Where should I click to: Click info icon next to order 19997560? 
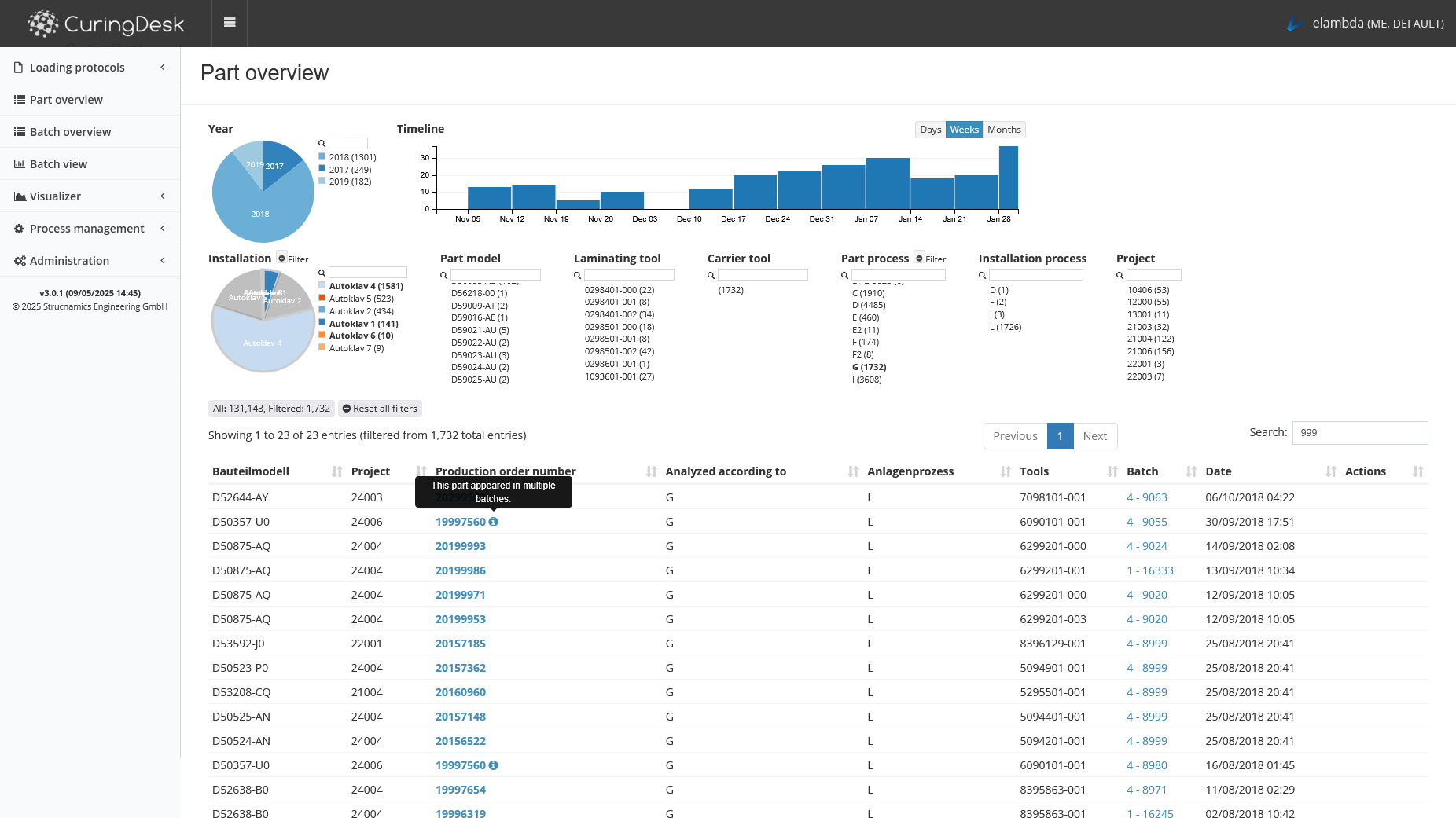pyautogui.click(x=493, y=522)
